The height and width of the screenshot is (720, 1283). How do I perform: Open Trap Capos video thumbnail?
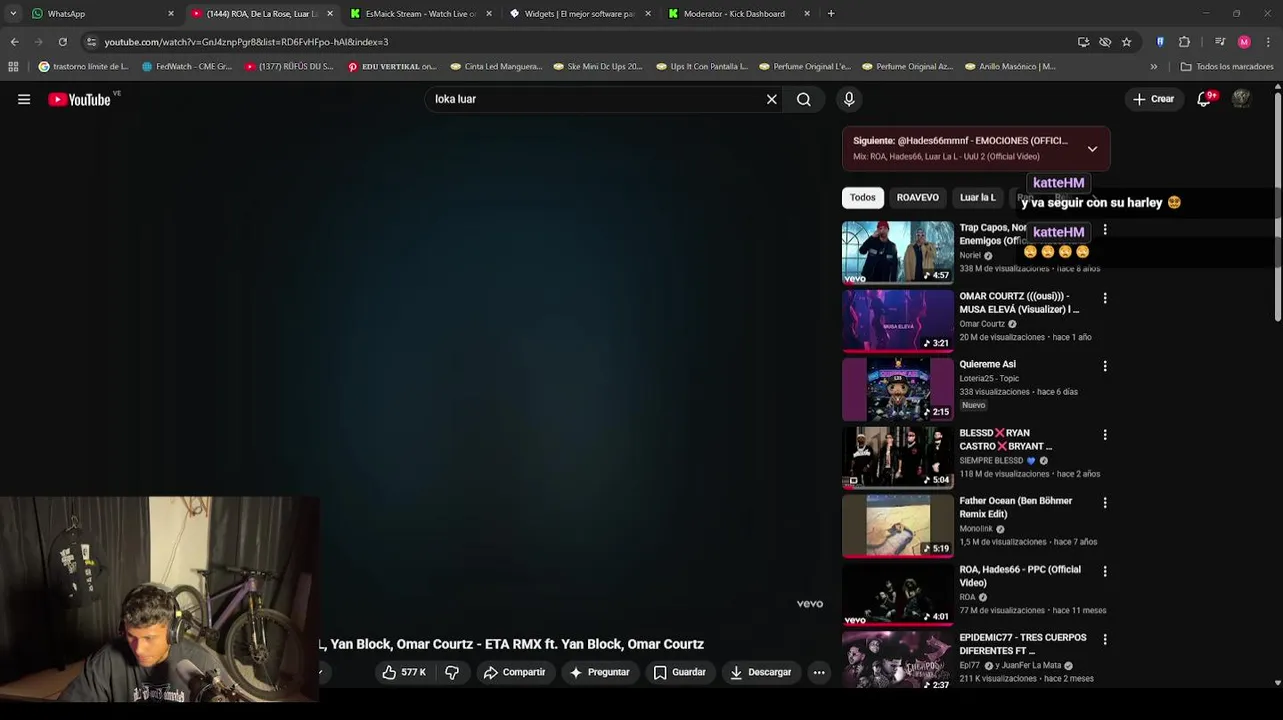click(x=897, y=253)
